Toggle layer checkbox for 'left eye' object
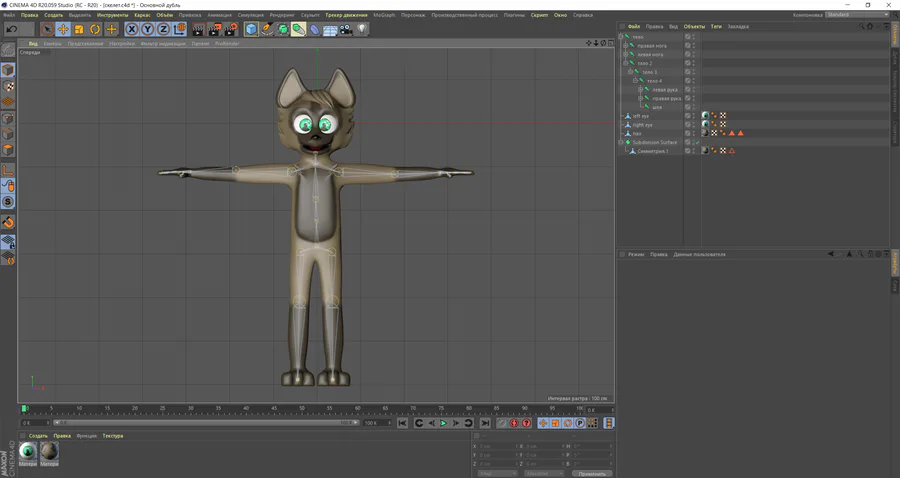The image size is (900, 478). 688,116
